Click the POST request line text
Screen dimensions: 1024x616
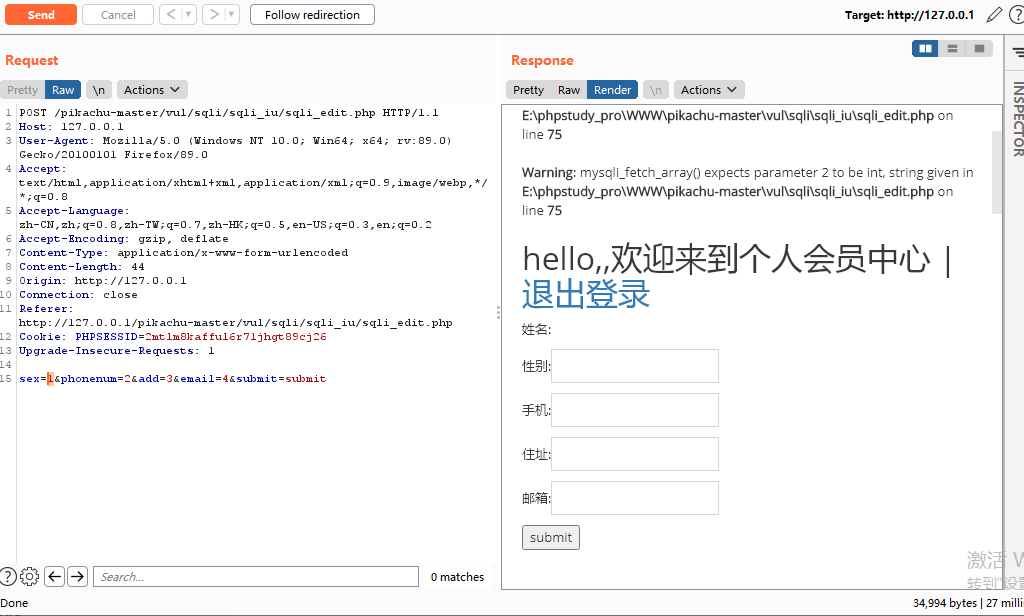coord(229,113)
